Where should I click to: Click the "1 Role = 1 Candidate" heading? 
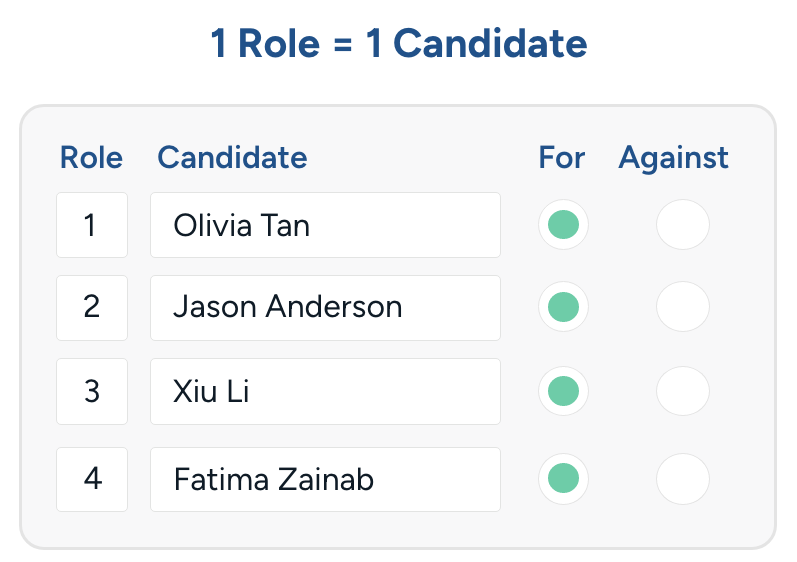point(398,44)
